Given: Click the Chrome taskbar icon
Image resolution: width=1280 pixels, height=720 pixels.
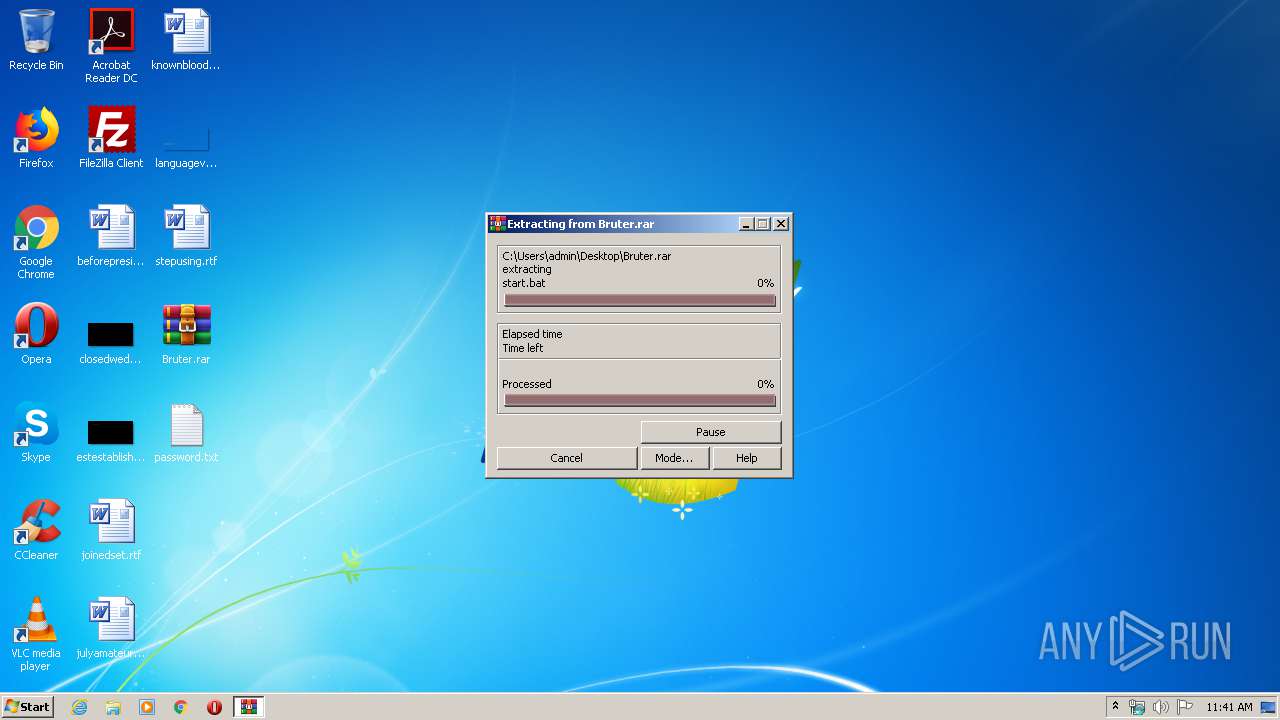Looking at the screenshot, I should (x=181, y=707).
